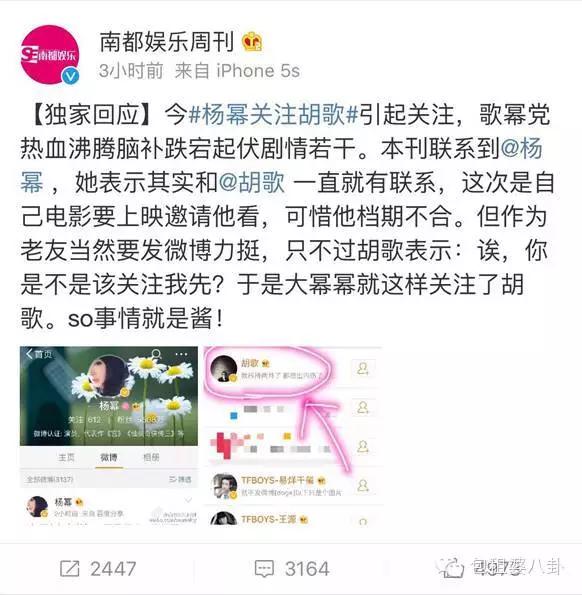Expand chevron on 杨幂 post row
The height and width of the screenshot is (595, 582).
(x=189, y=500)
